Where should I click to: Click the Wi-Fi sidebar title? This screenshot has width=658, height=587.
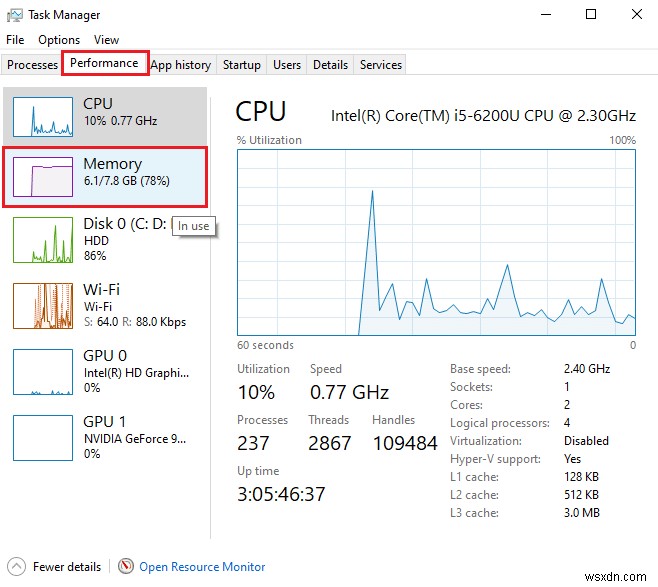(x=102, y=289)
